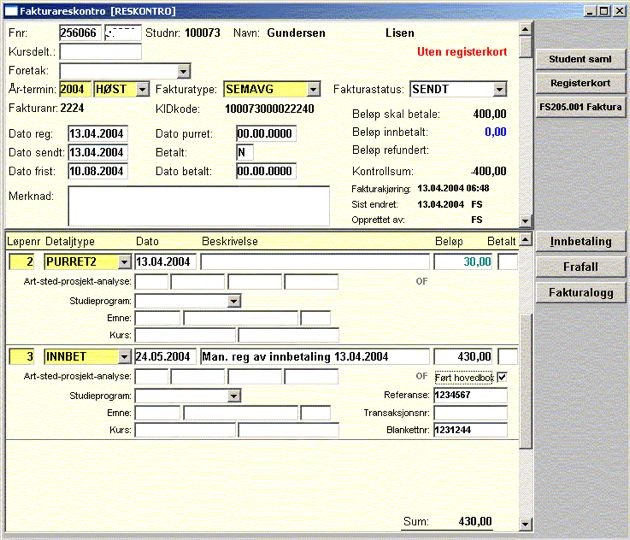
Task: Click the PURRET2 date field 13.04.2004
Action: coord(165,262)
